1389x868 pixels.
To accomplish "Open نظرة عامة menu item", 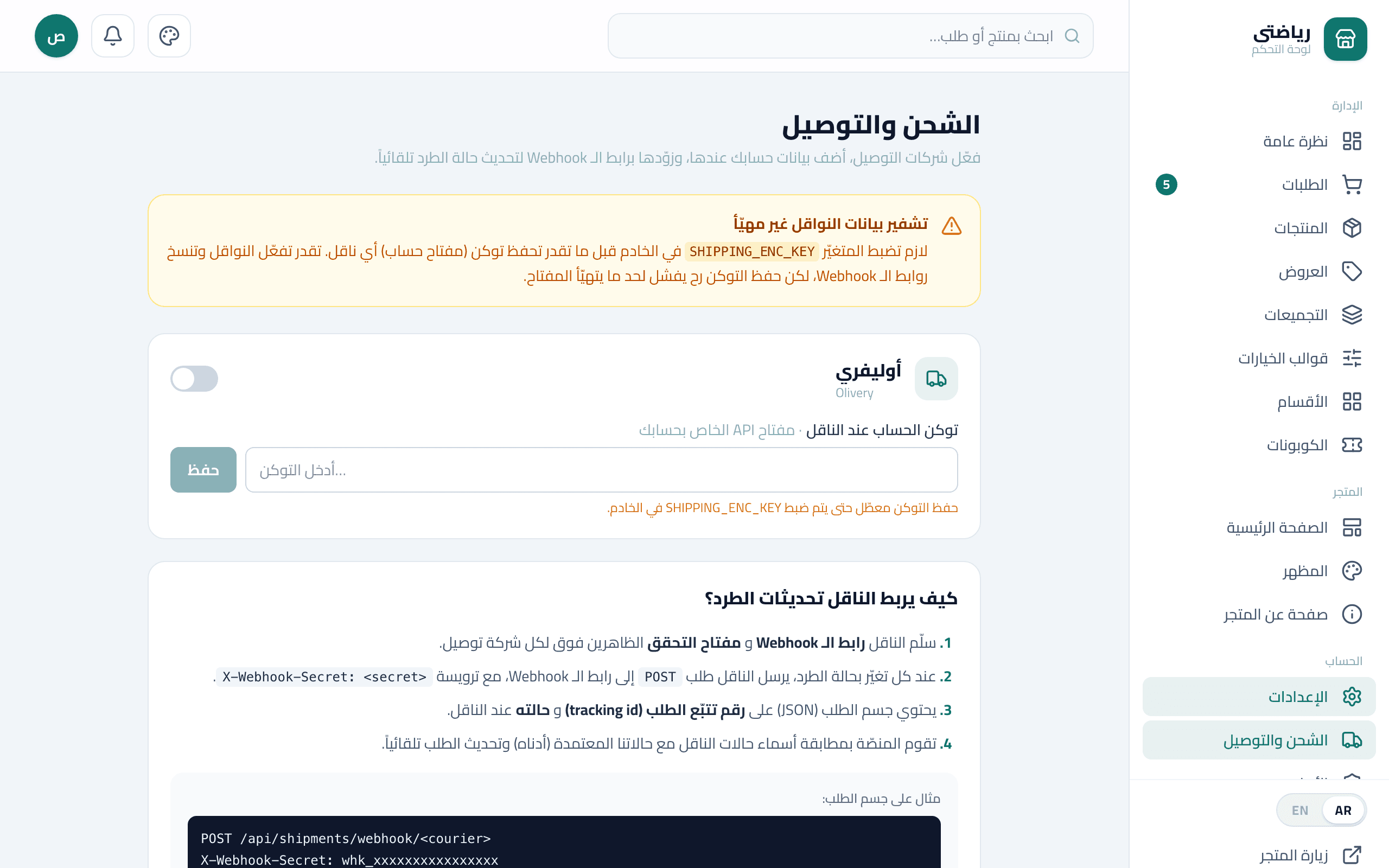I will tap(1259, 141).
